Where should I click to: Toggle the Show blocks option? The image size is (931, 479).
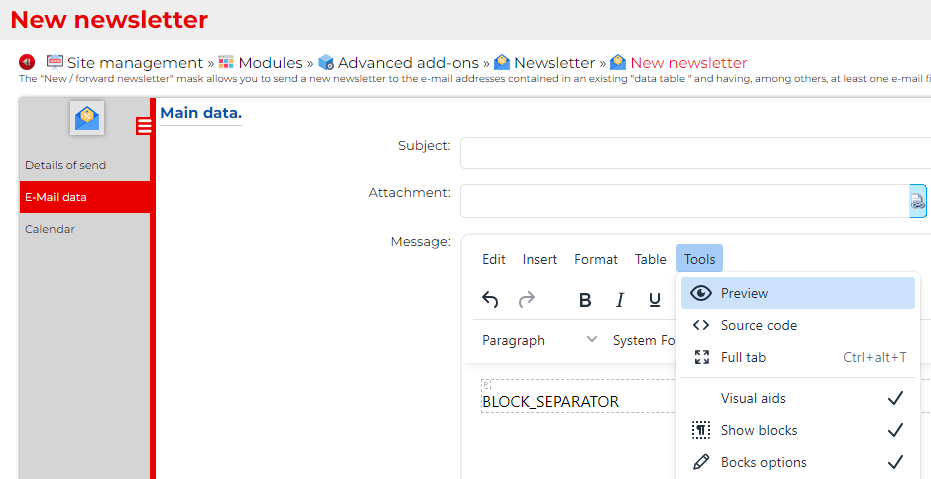coord(797,430)
